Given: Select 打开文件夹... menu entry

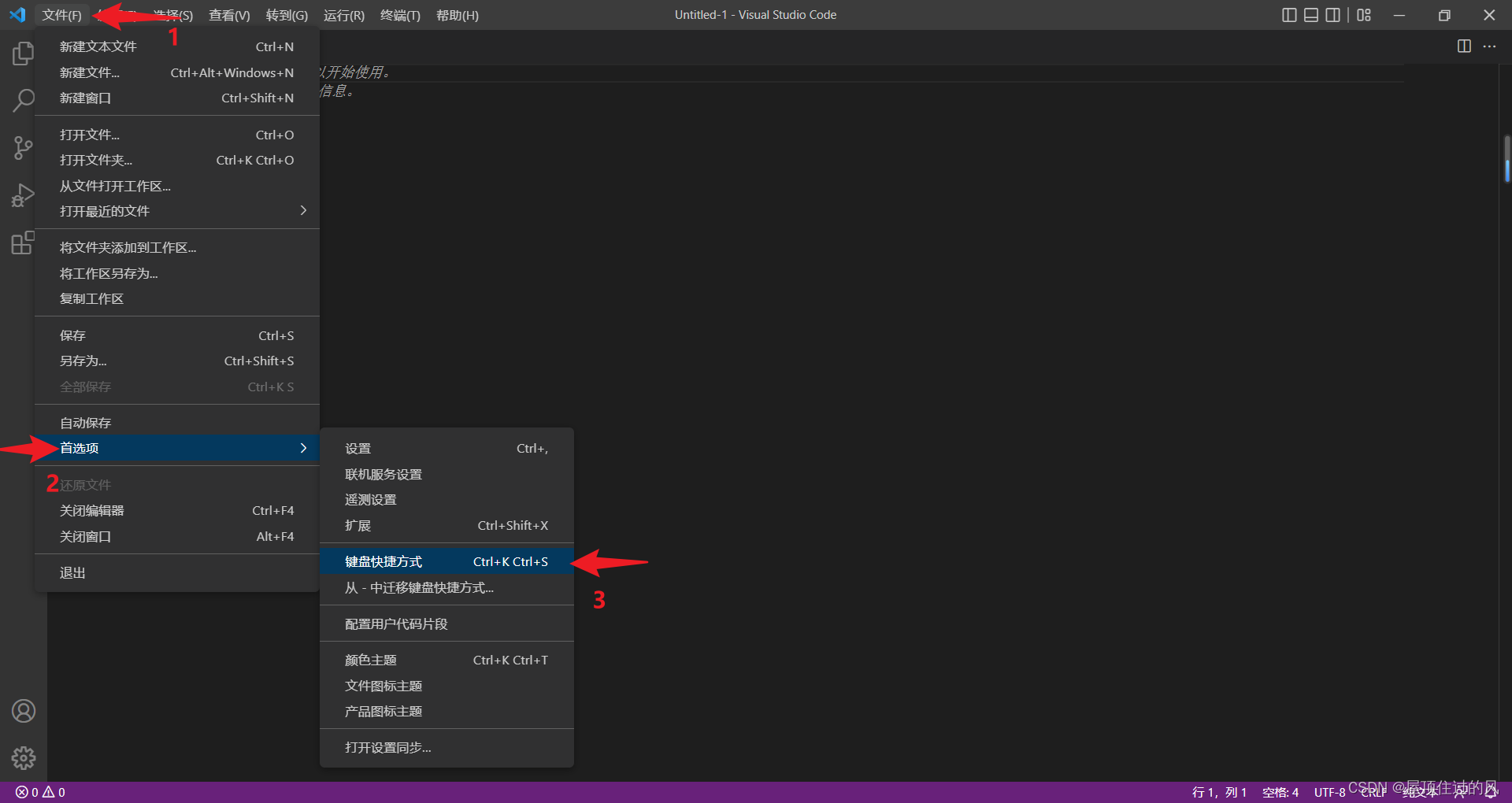Looking at the screenshot, I should 177,160.
